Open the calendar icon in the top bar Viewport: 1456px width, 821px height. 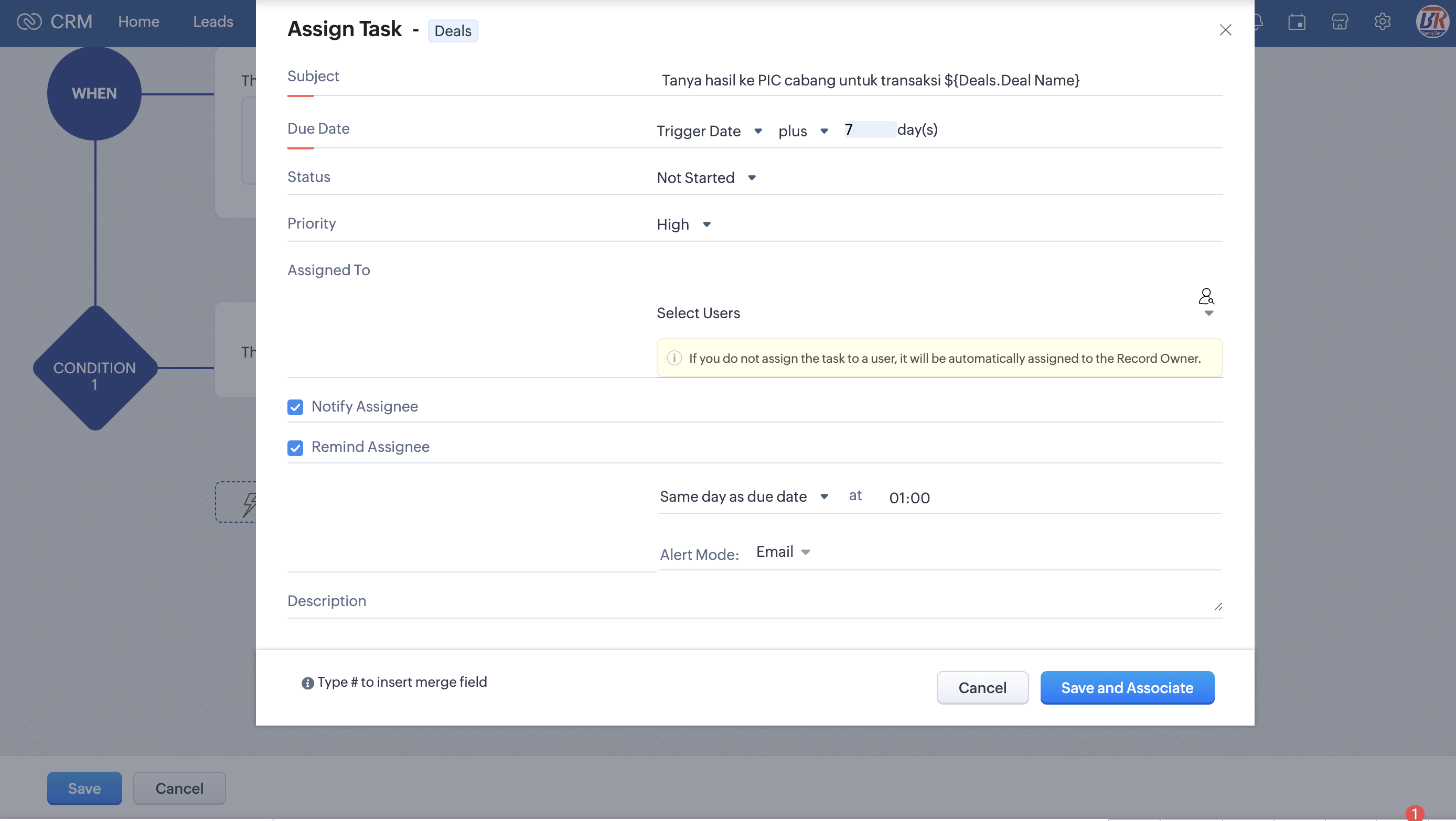pos(1297,22)
